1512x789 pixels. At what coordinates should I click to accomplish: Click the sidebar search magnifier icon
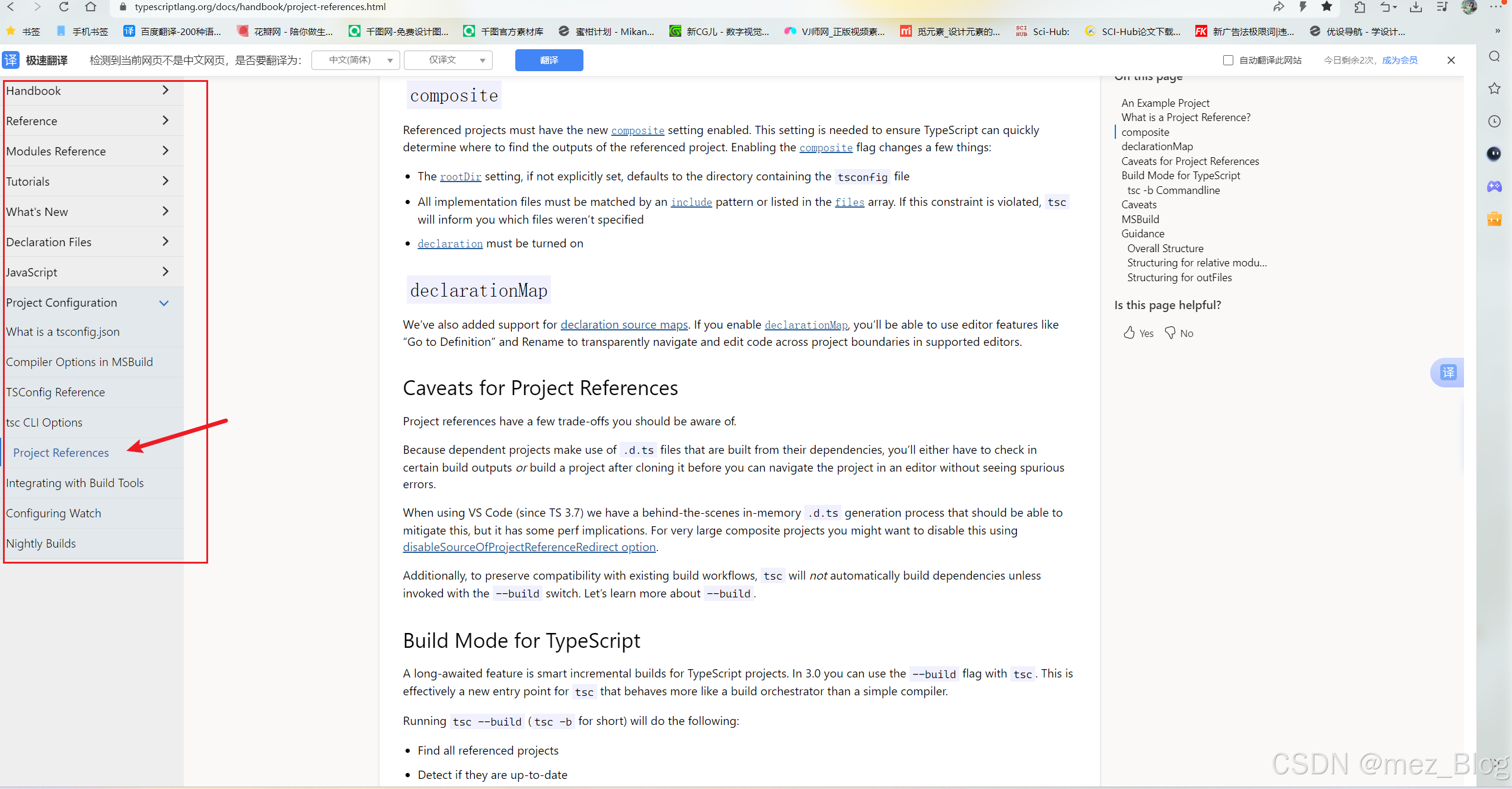click(x=1494, y=56)
